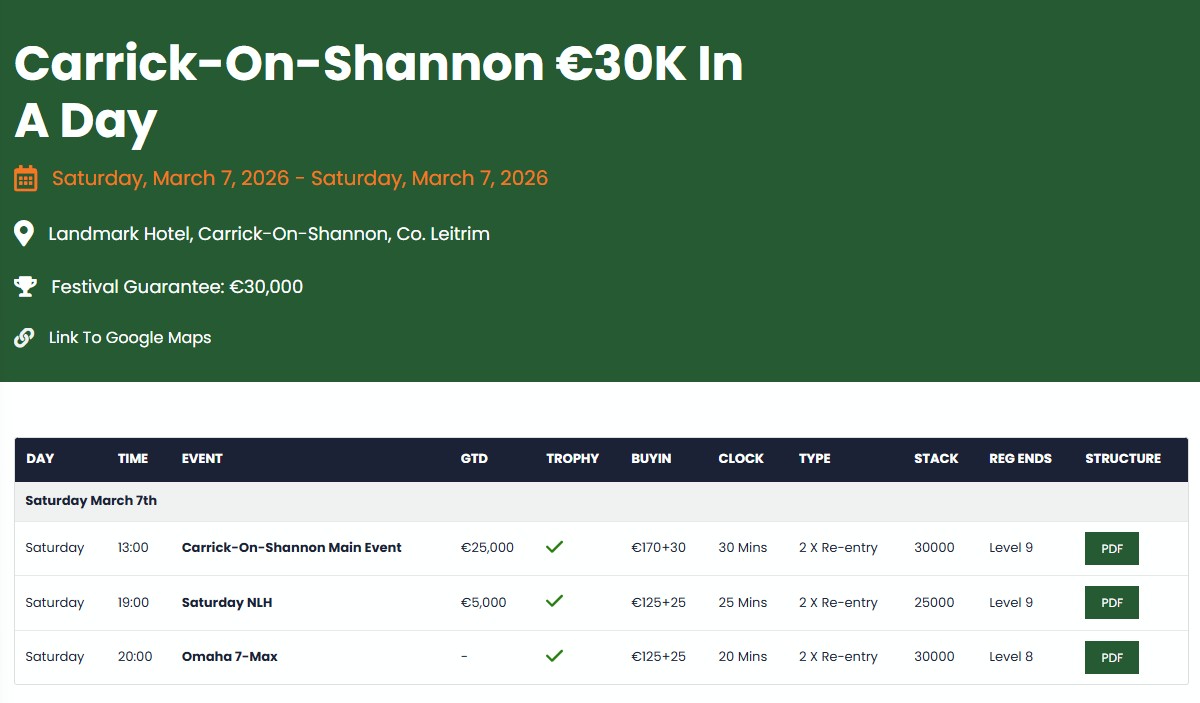
Task: Select the Omaha 7-Max event name
Action: (x=230, y=657)
